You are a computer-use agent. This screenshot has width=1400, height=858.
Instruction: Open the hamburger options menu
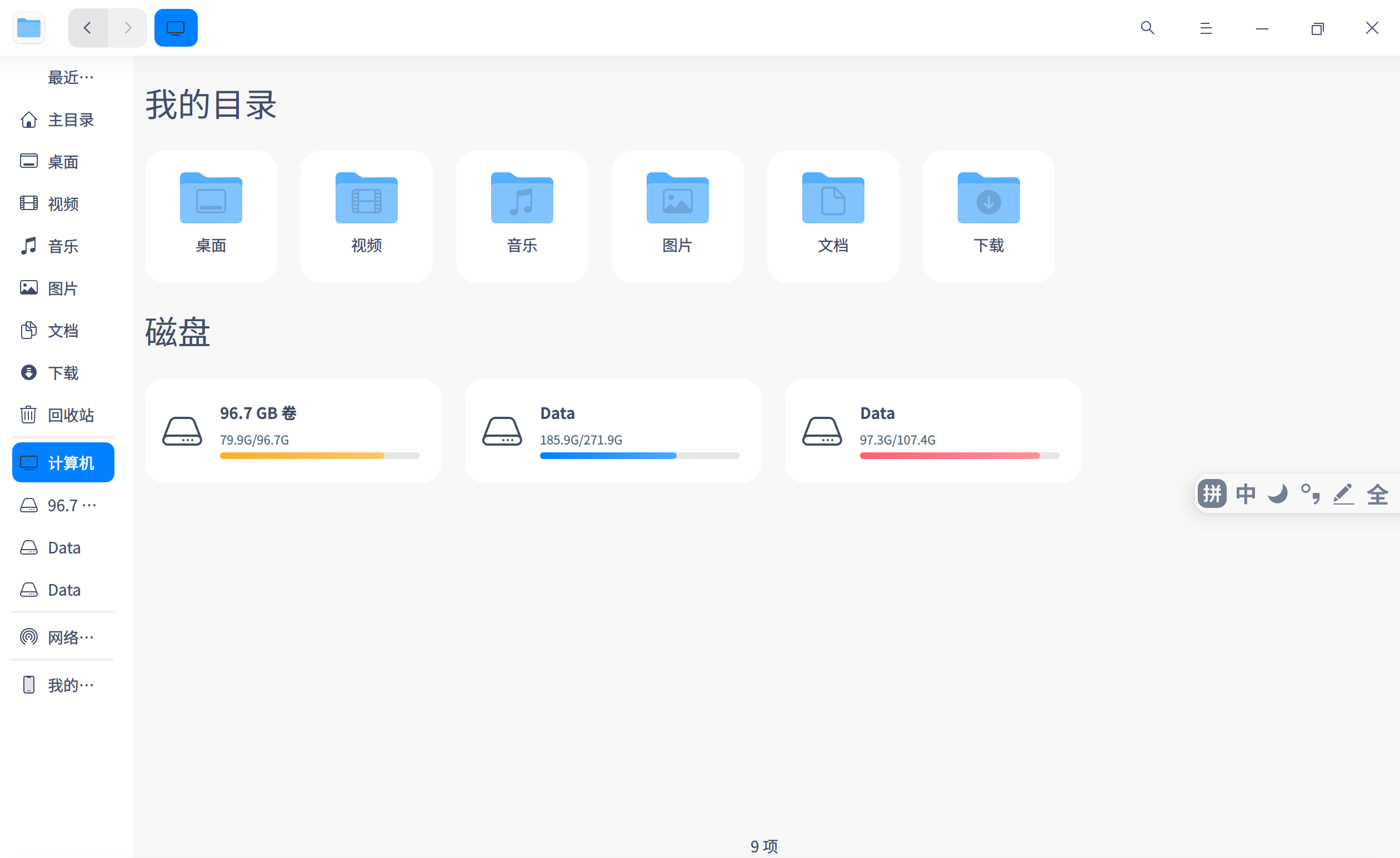pos(1204,27)
